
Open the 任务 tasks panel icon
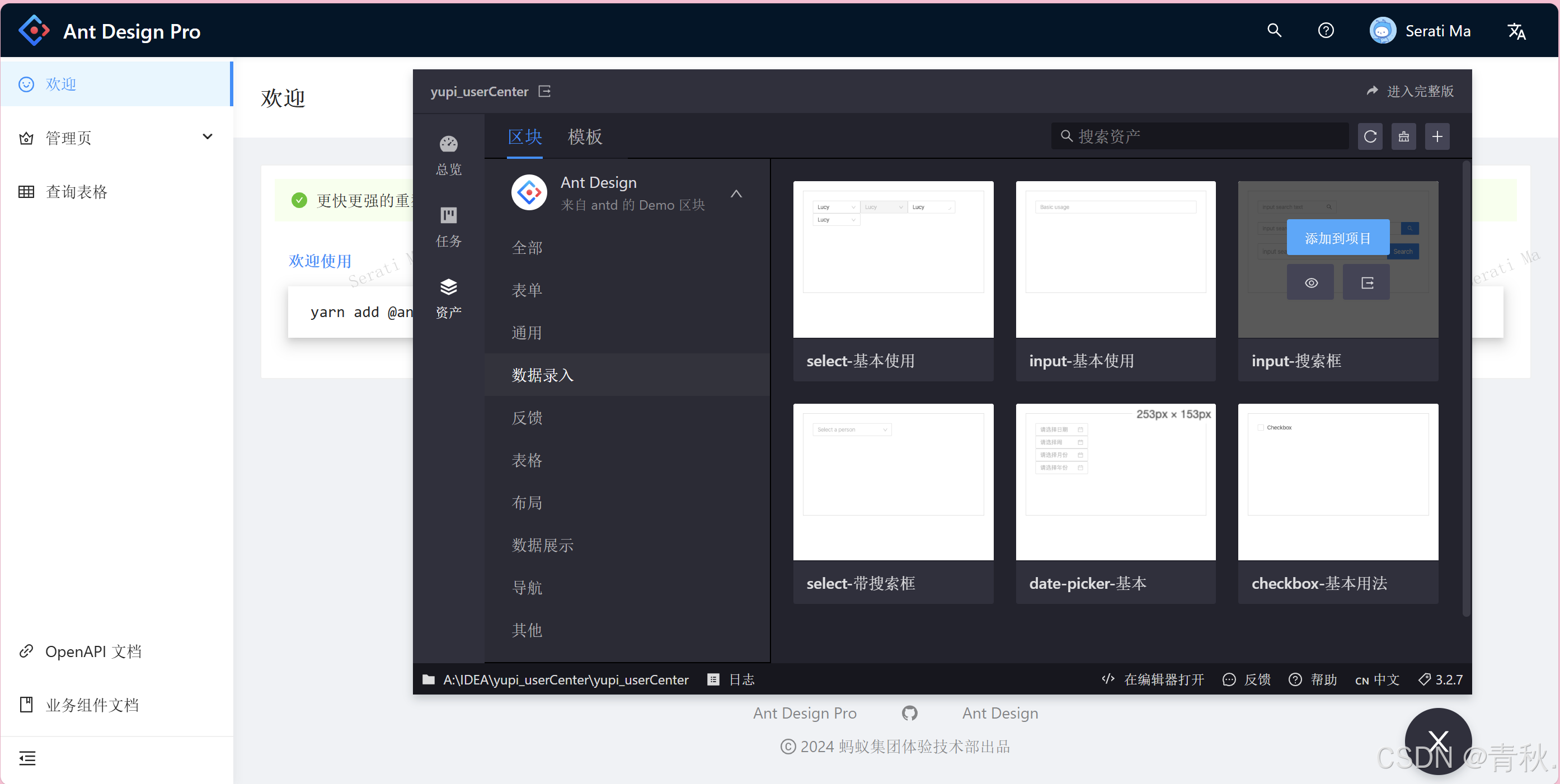(448, 215)
